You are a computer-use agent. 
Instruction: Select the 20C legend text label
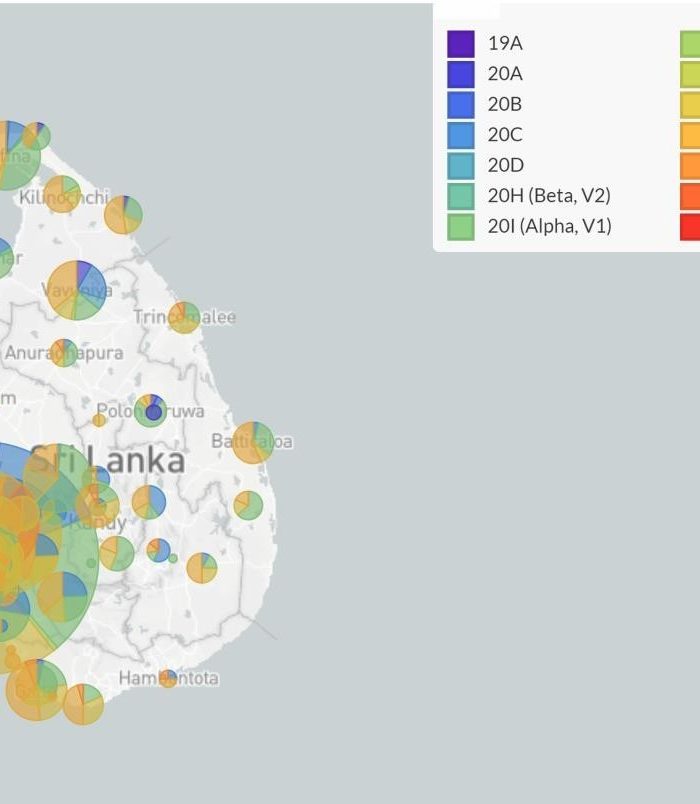point(505,135)
